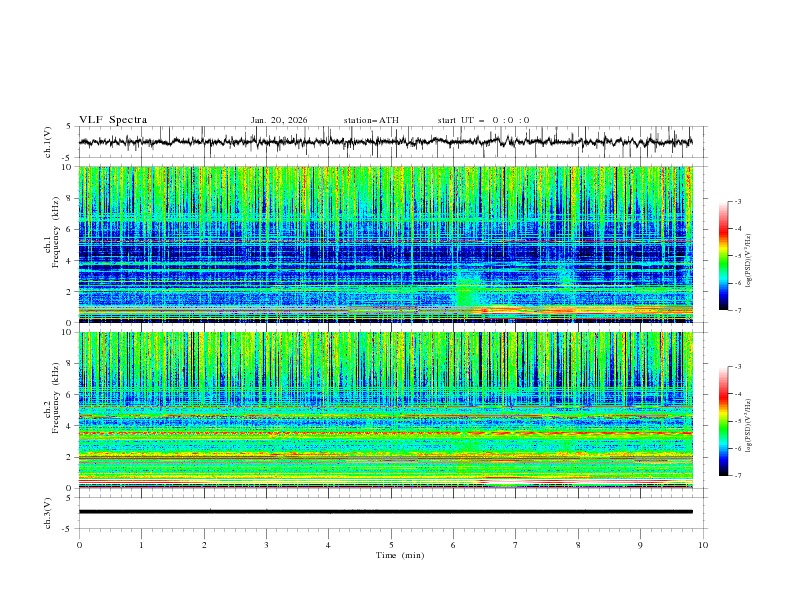Click time axis tick label '10'

[703, 545]
